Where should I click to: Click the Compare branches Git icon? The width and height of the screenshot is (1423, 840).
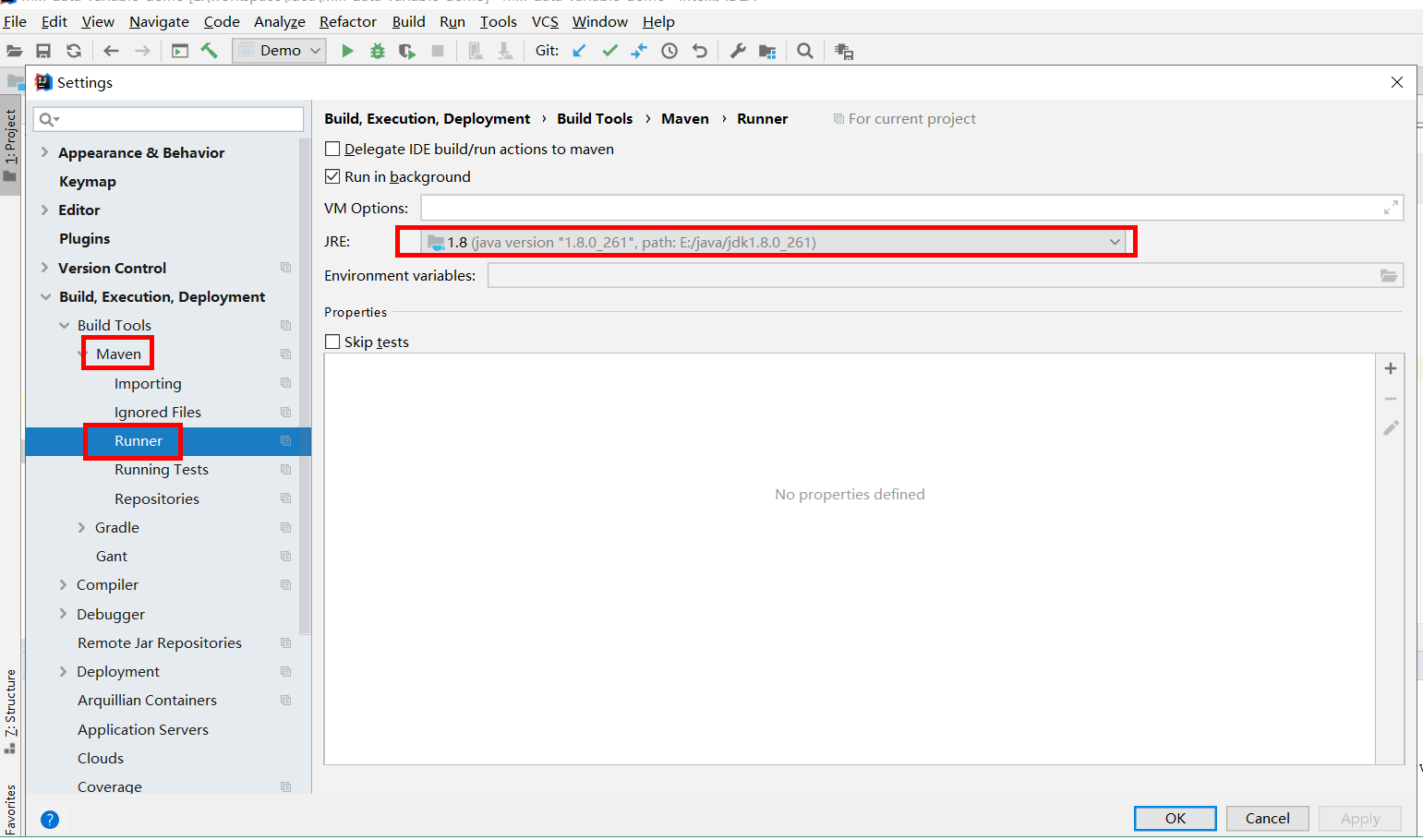639,51
